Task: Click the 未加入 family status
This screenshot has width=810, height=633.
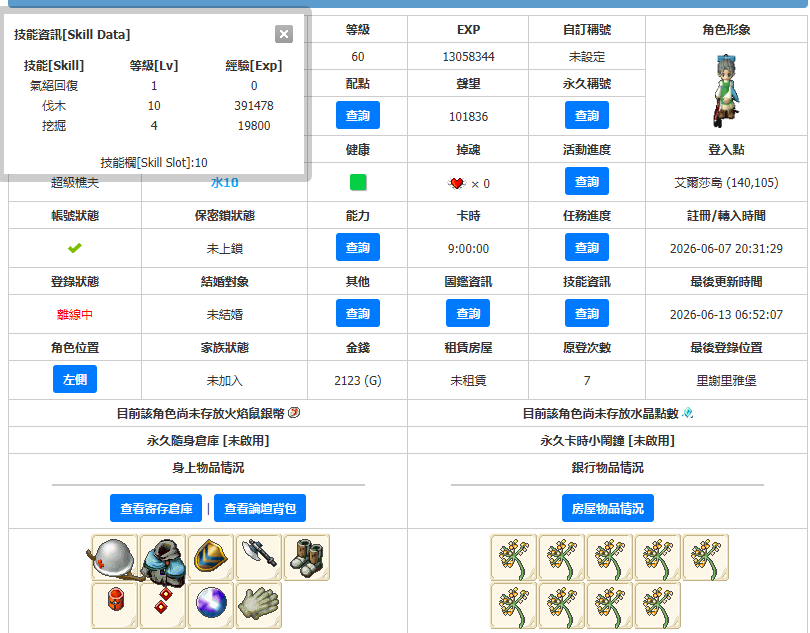Action: tap(225, 381)
